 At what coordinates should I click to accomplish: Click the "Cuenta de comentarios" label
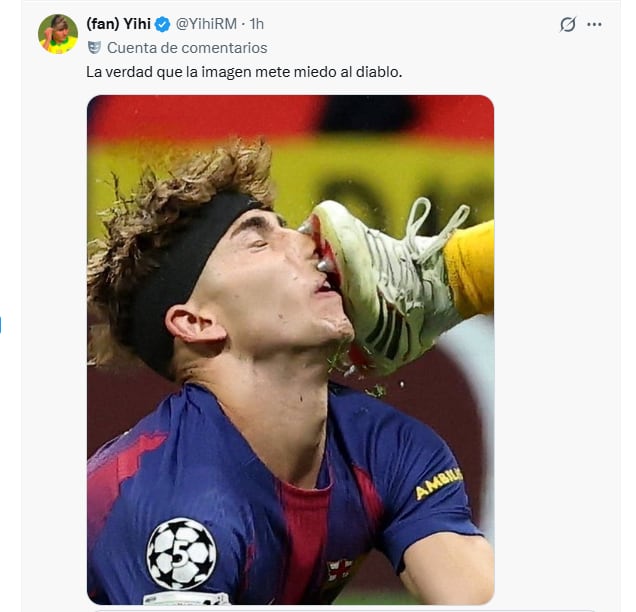(x=187, y=47)
